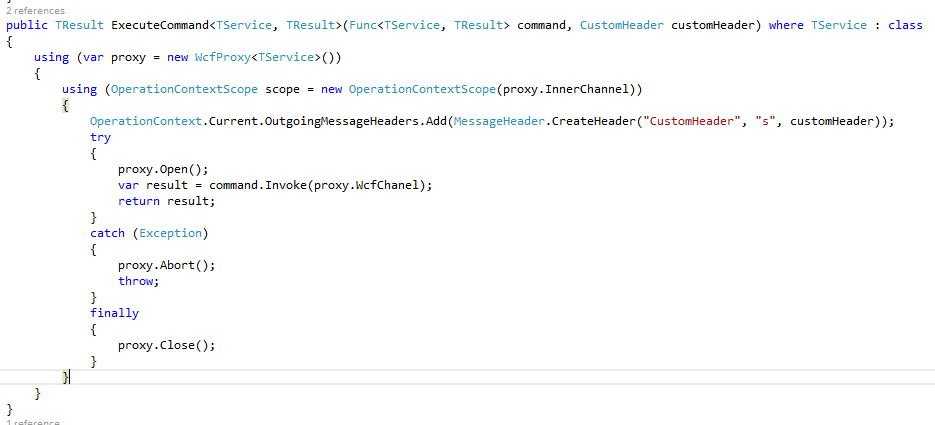Click the "where" constraint keyword

tap(786, 26)
